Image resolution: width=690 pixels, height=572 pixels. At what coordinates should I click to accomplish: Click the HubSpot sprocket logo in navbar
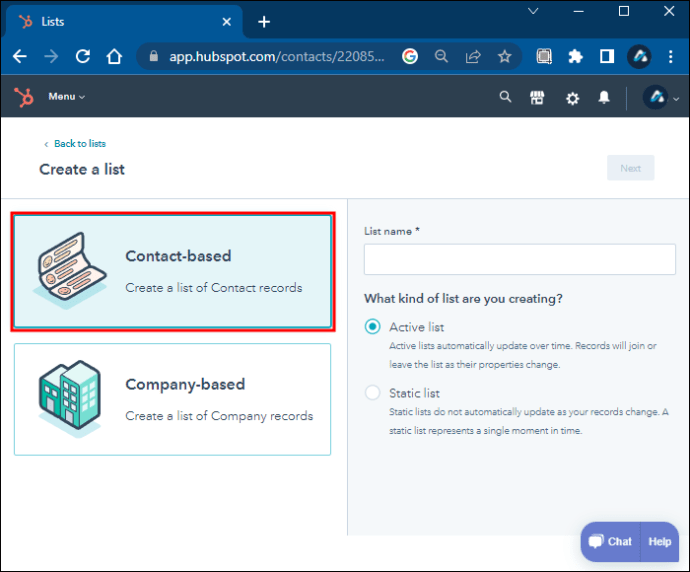pyautogui.click(x=24, y=97)
